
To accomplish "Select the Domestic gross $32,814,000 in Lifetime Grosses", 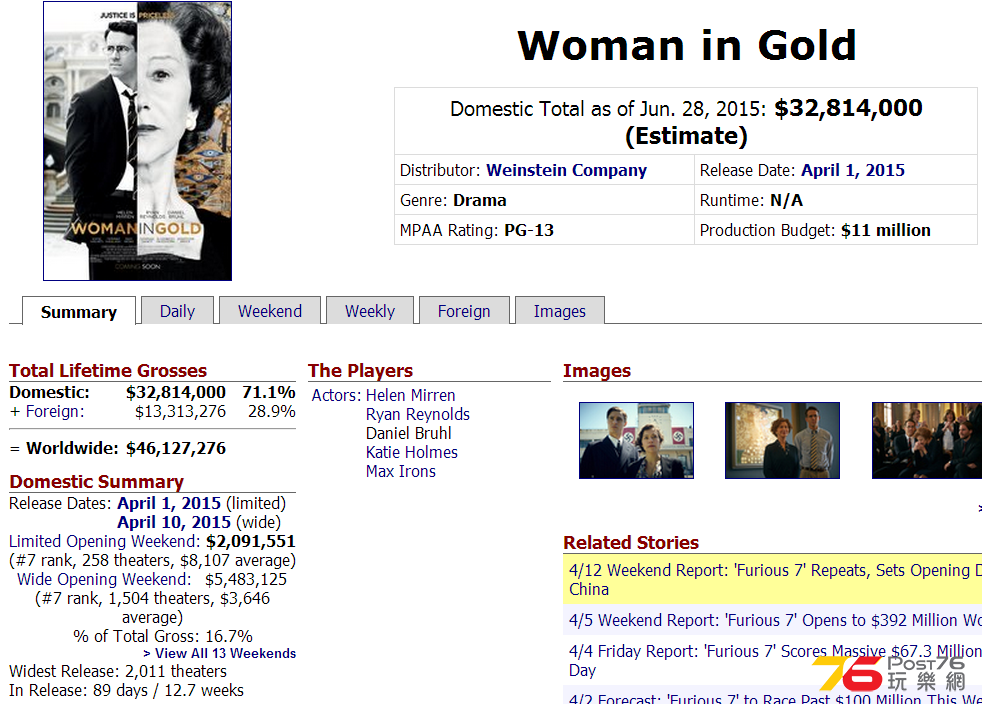I will pos(176,392).
